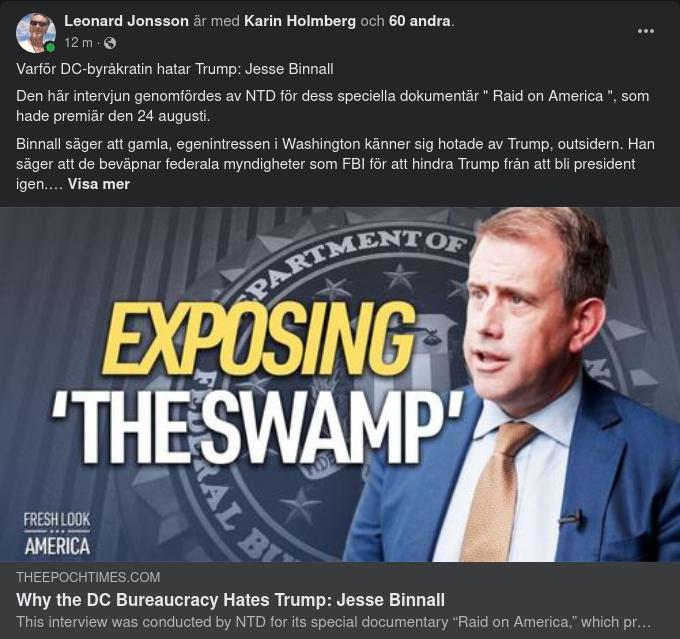
Task: Click the Fresh Look America logo
Action: (57, 533)
